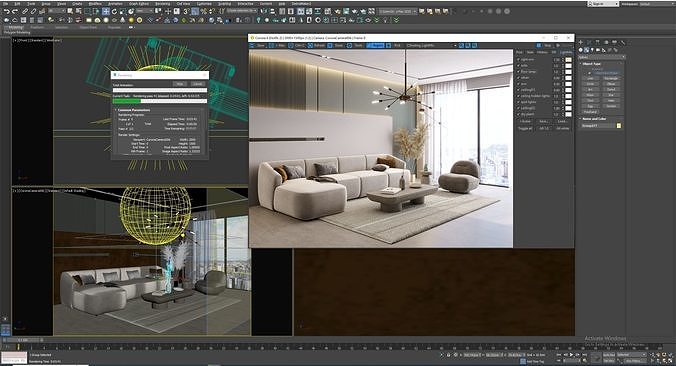Viewport: 676px width, 366px height.
Task: Select the Helpers category icon
Action: [x=604, y=50]
